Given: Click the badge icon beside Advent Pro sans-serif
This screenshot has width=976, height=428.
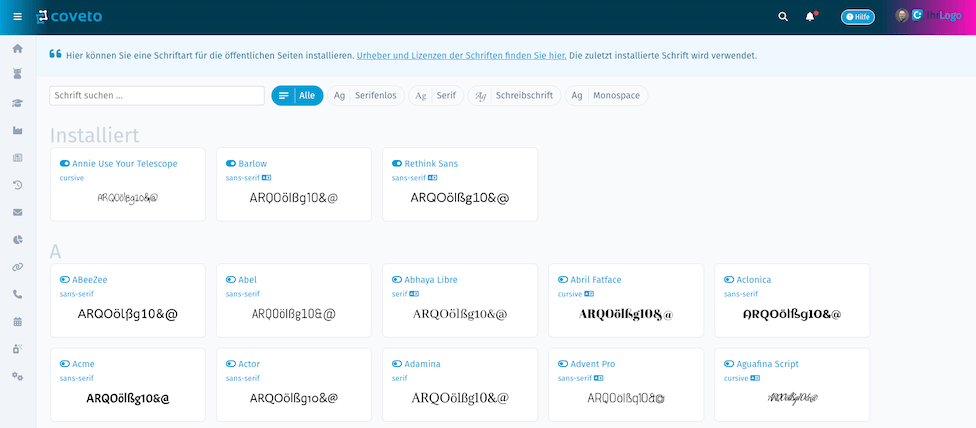Looking at the screenshot, I should [x=599, y=378].
